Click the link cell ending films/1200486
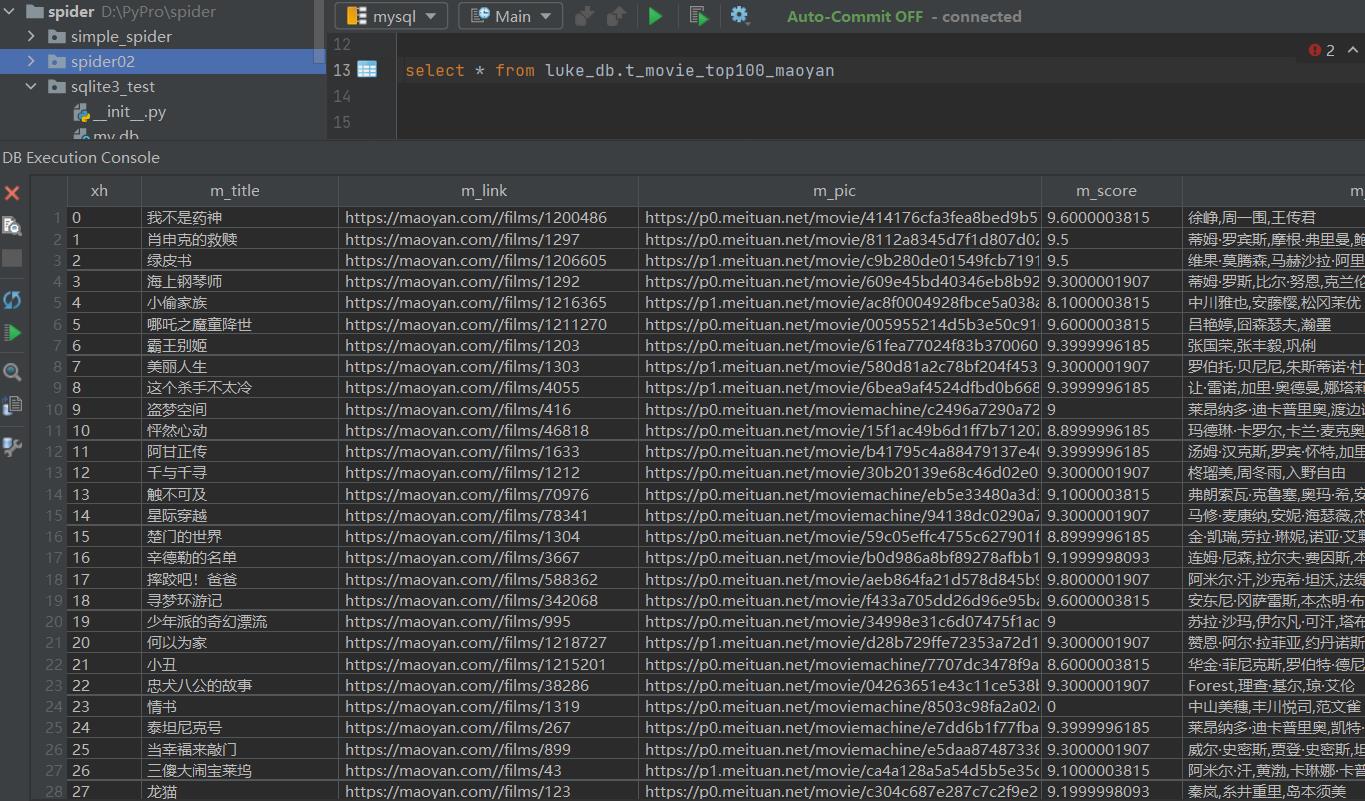Screen dimensions: 1365x801 click(x=488, y=217)
